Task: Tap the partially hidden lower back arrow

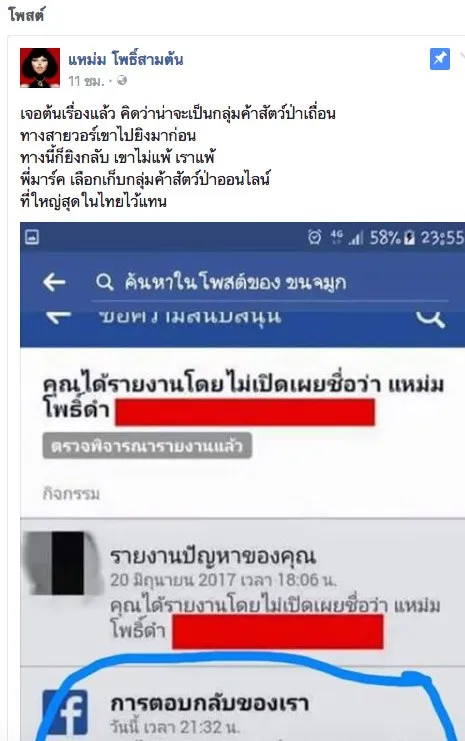Action: pos(59,318)
